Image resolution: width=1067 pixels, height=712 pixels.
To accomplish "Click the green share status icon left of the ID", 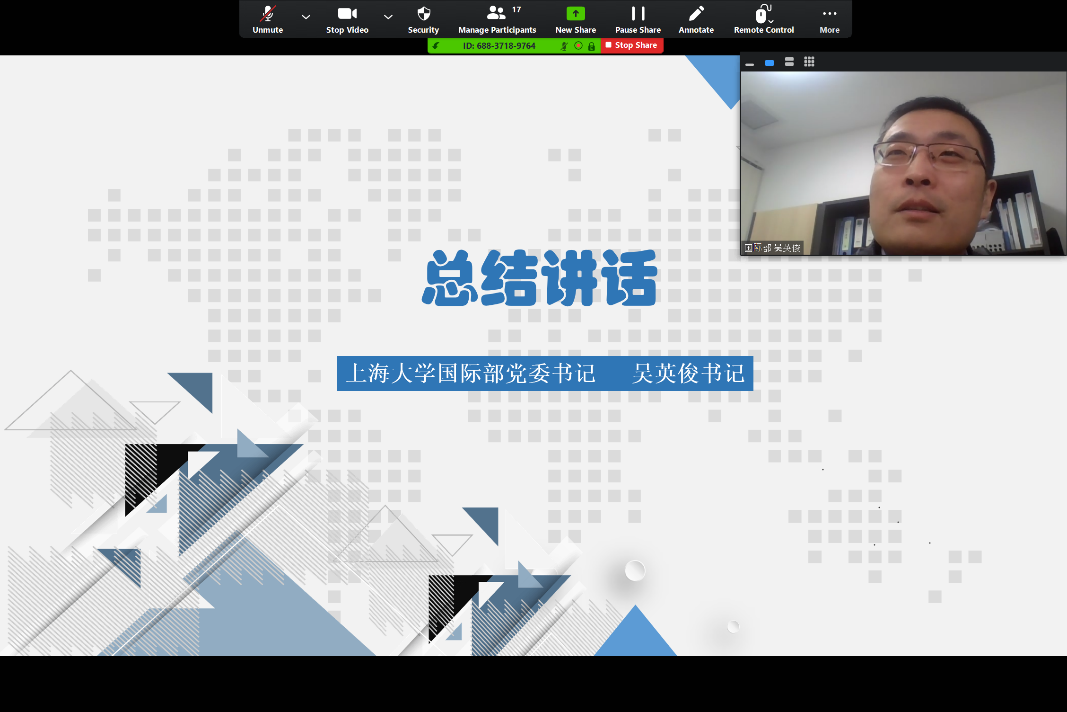I will [x=436, y=46].
